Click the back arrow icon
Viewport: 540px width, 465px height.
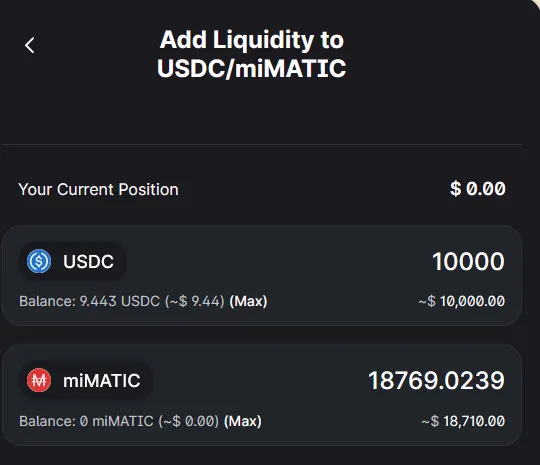[x=30, y=45]
